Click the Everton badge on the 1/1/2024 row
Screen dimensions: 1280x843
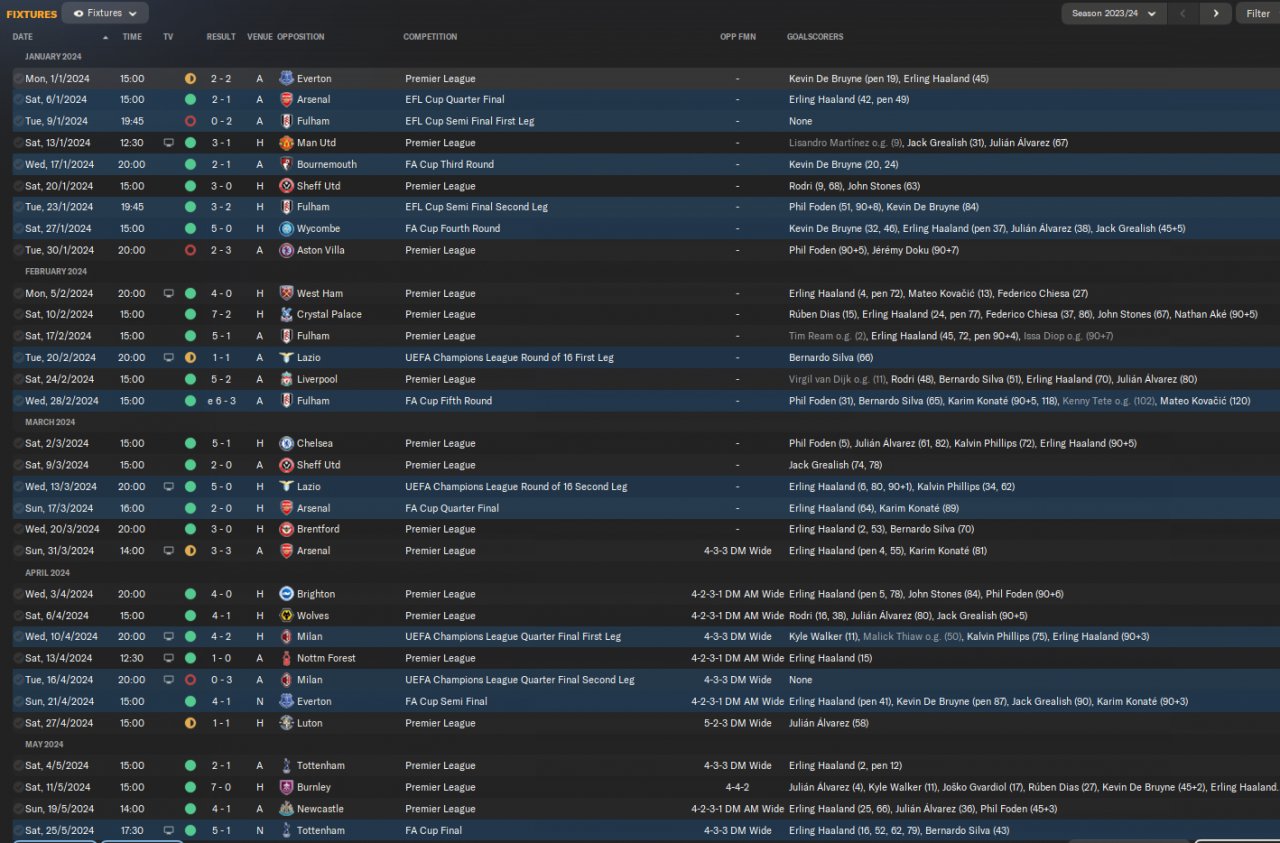(x=286, y=78)
